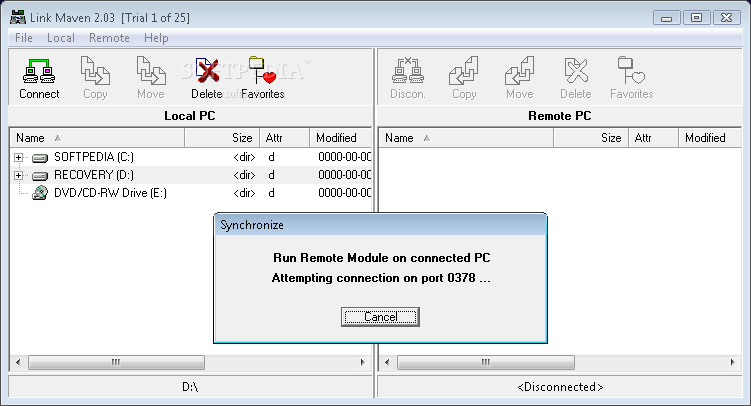751x406 pixels.
Task: Click local pane scroll right arrow
Action: click(x=363, y=362)
